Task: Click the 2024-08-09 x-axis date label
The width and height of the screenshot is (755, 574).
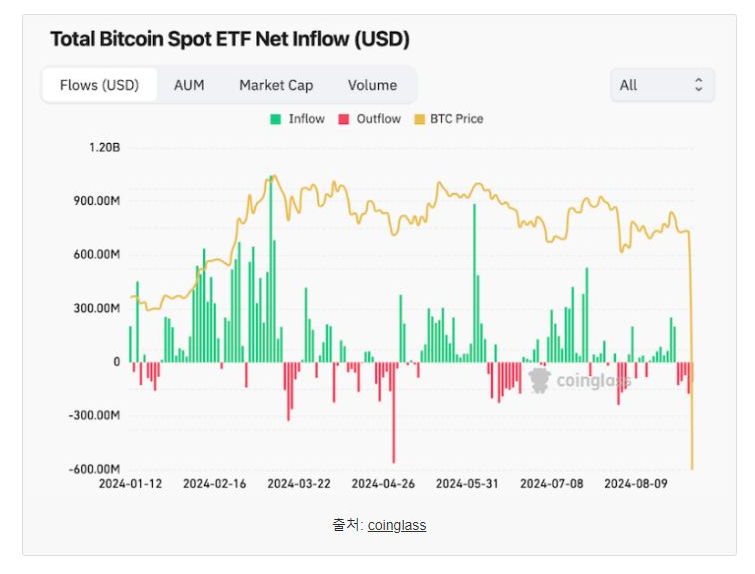Action: 639,483
